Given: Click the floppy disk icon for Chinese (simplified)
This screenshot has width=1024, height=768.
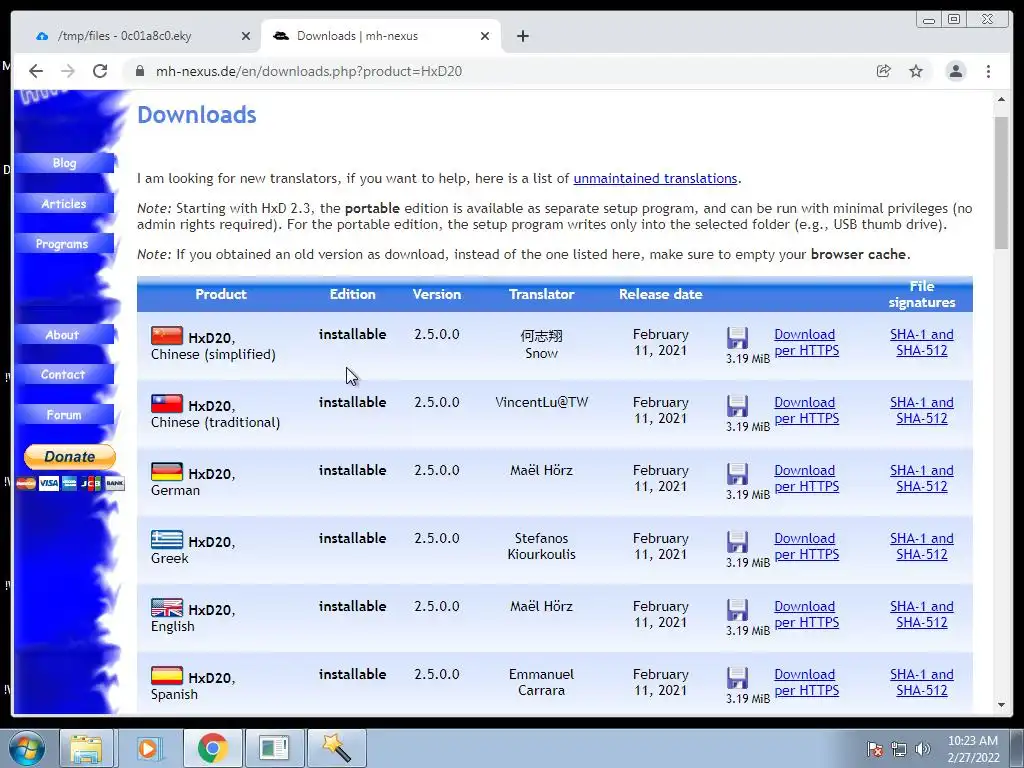Looking at the screenshot, I should point(737,338).
